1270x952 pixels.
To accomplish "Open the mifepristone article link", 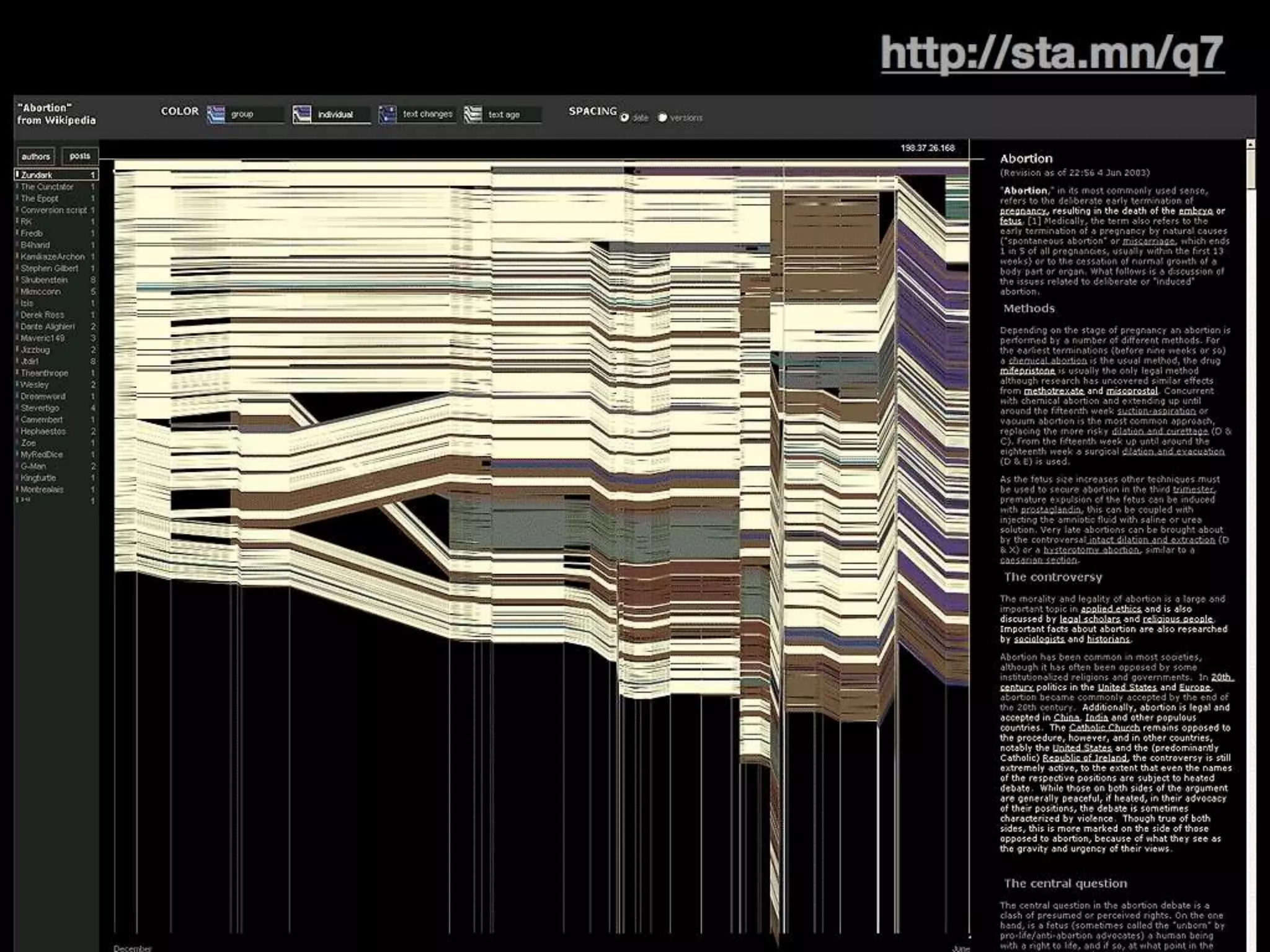I will (1027, 371).
